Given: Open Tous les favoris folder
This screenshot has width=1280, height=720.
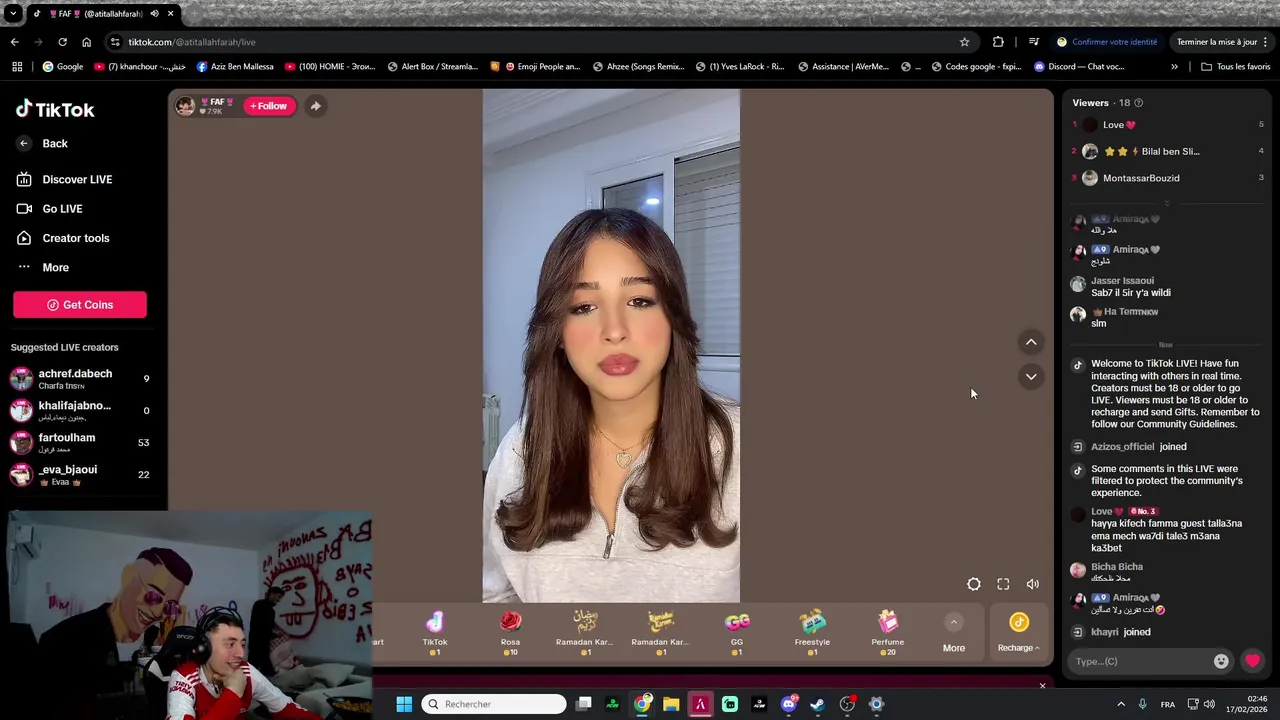Looking at the screenshot, I should click(1235, 67).
